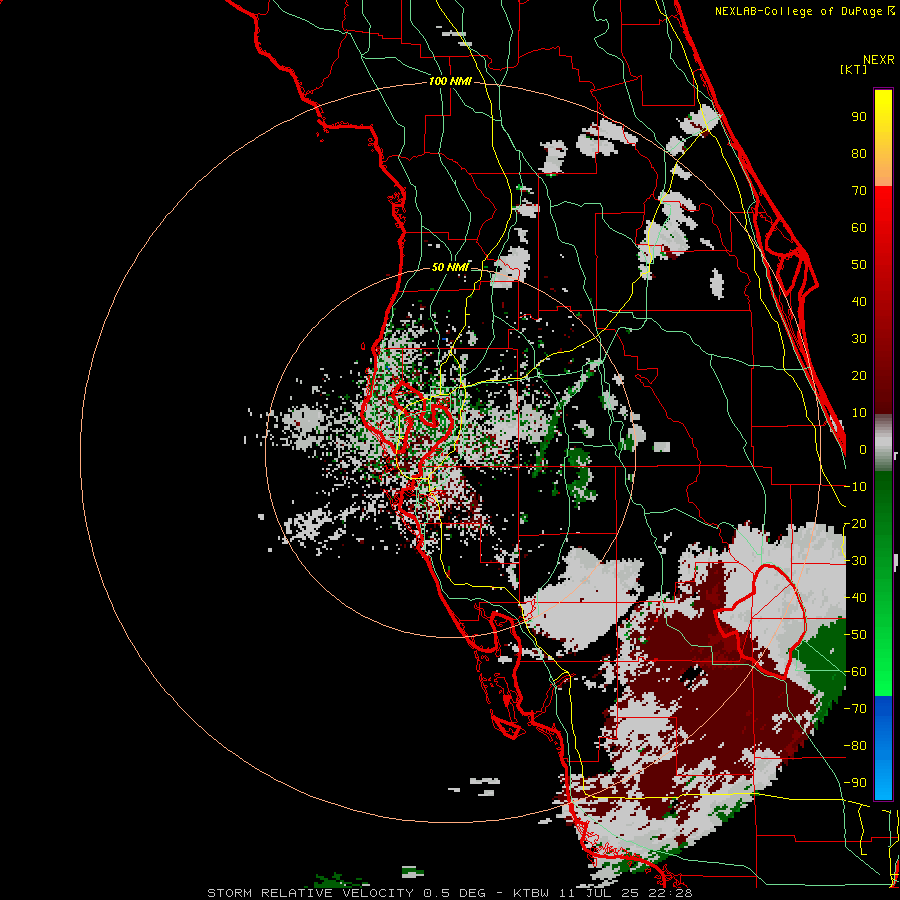Select the -20 scale value
The width and height of the screenshot is (900, 900).
click(855, 524)
